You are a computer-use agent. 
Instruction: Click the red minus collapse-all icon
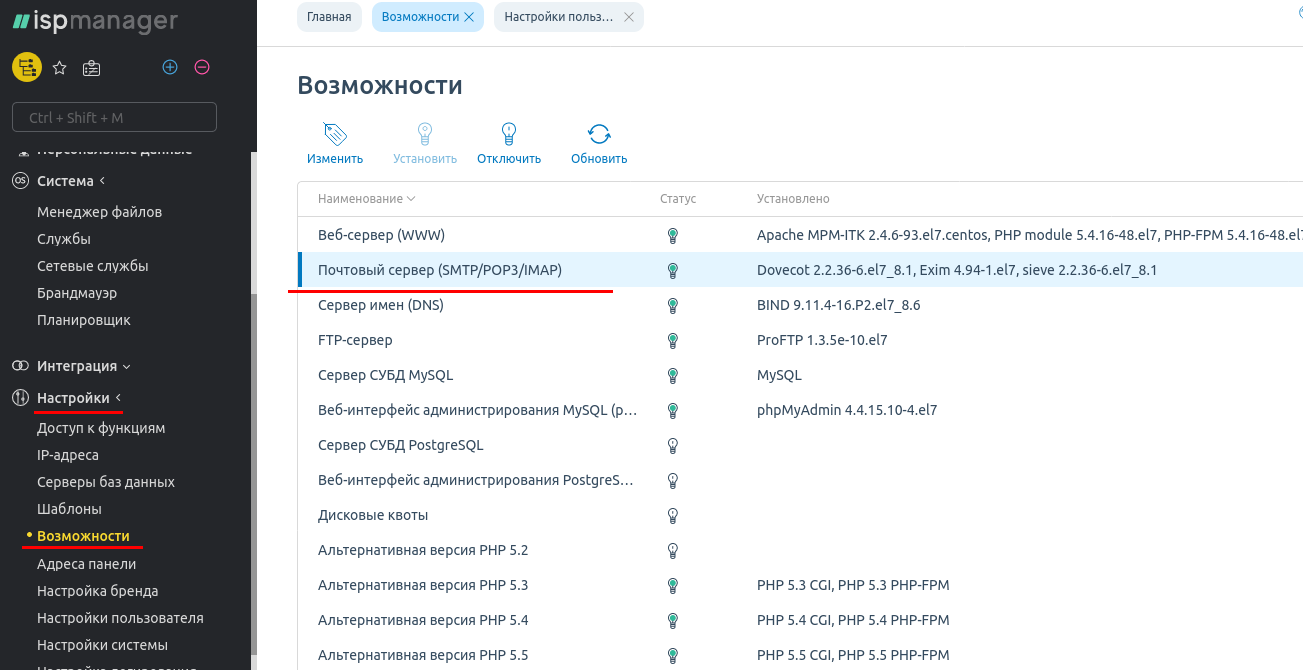point(202,67)
